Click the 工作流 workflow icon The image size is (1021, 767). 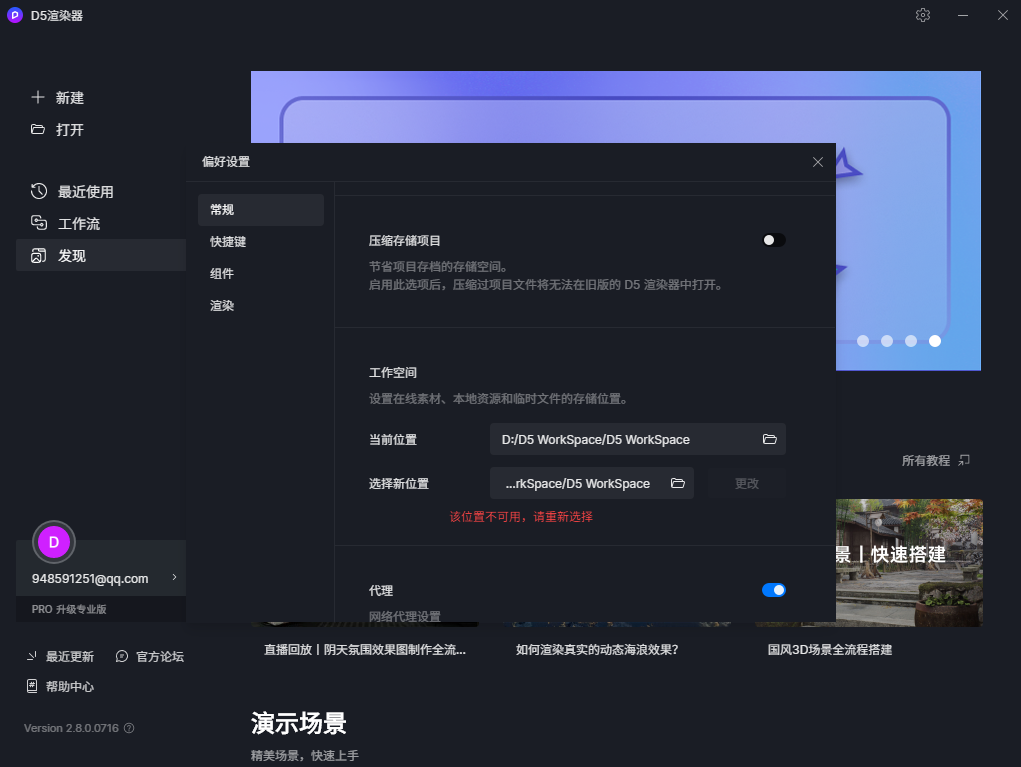(39, 223)
